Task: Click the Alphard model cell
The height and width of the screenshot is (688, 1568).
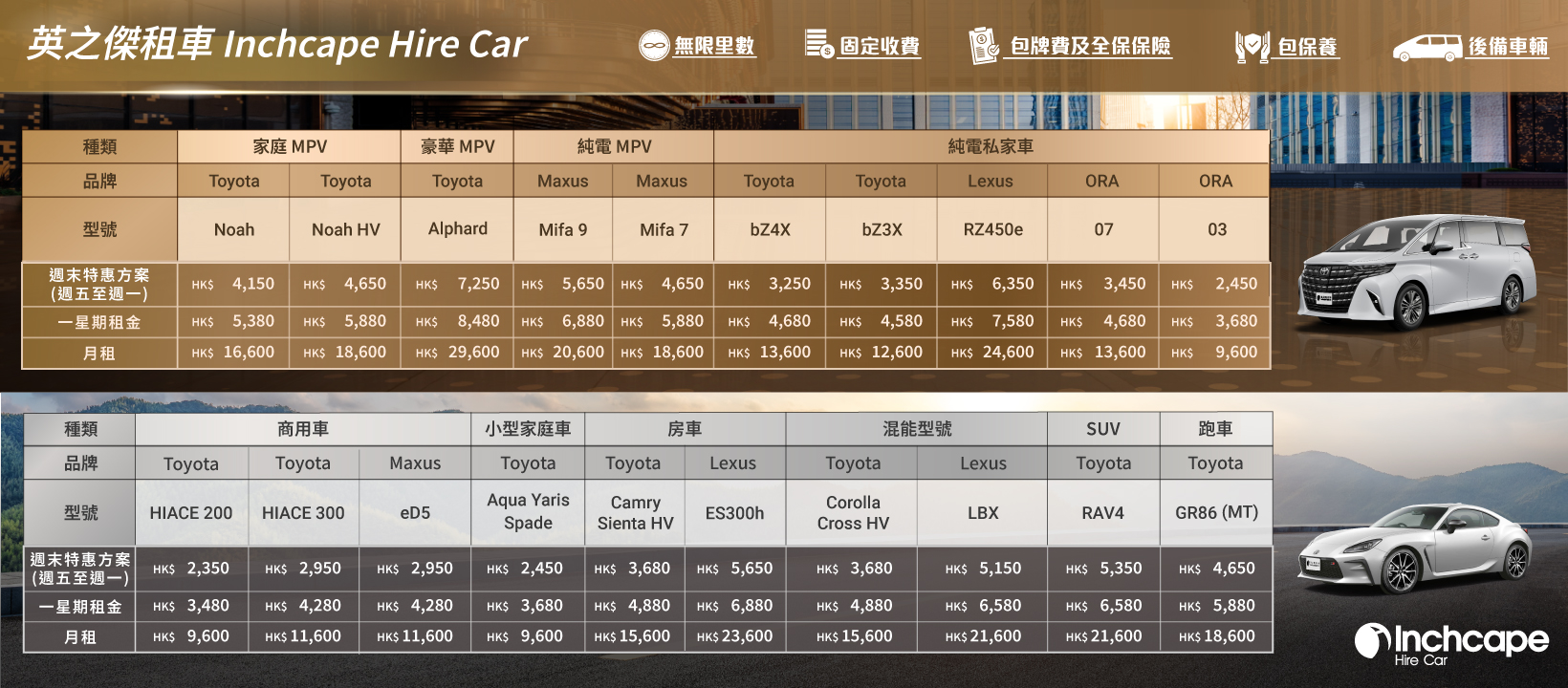Action: tap(458, 229)
